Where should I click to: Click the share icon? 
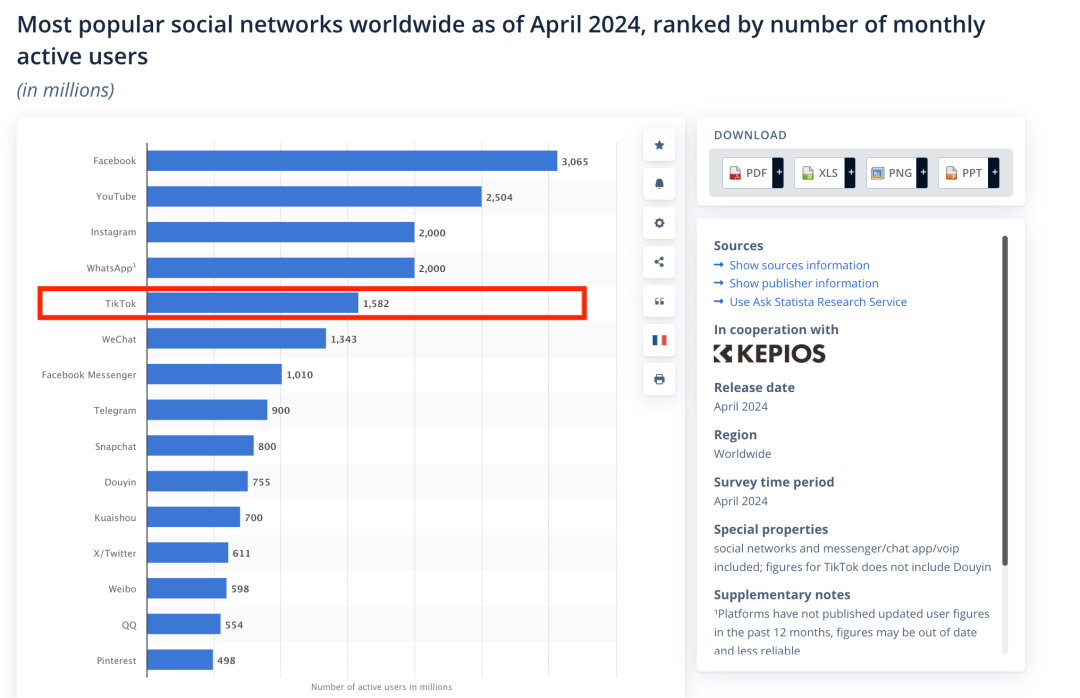coord(659,262)
